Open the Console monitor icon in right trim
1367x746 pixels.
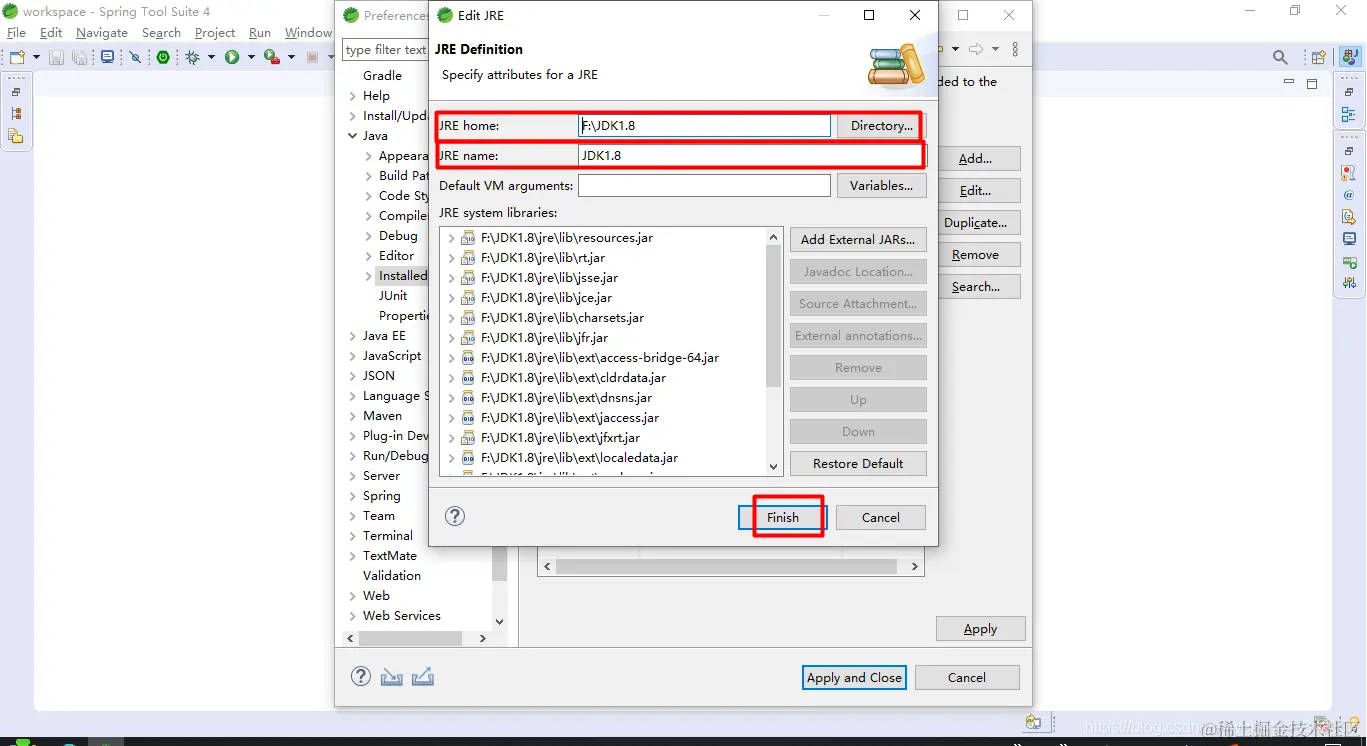pyautogui.click(x=1349, y=239)
